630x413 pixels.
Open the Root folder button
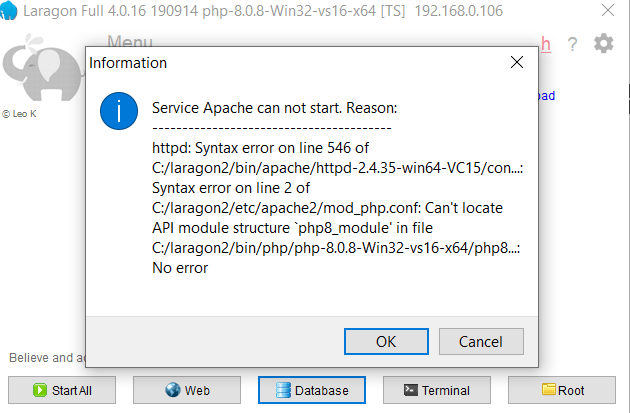(562, 390)
